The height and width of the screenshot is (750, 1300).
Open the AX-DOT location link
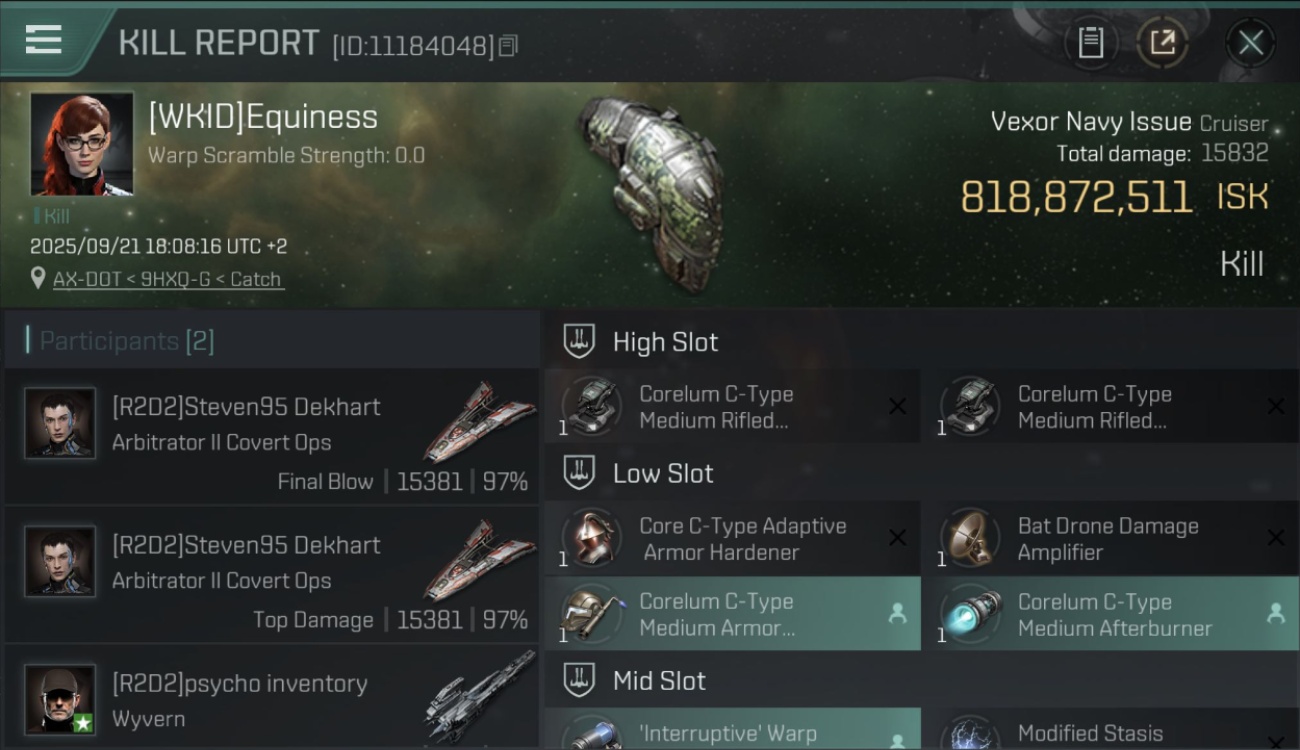168,279
